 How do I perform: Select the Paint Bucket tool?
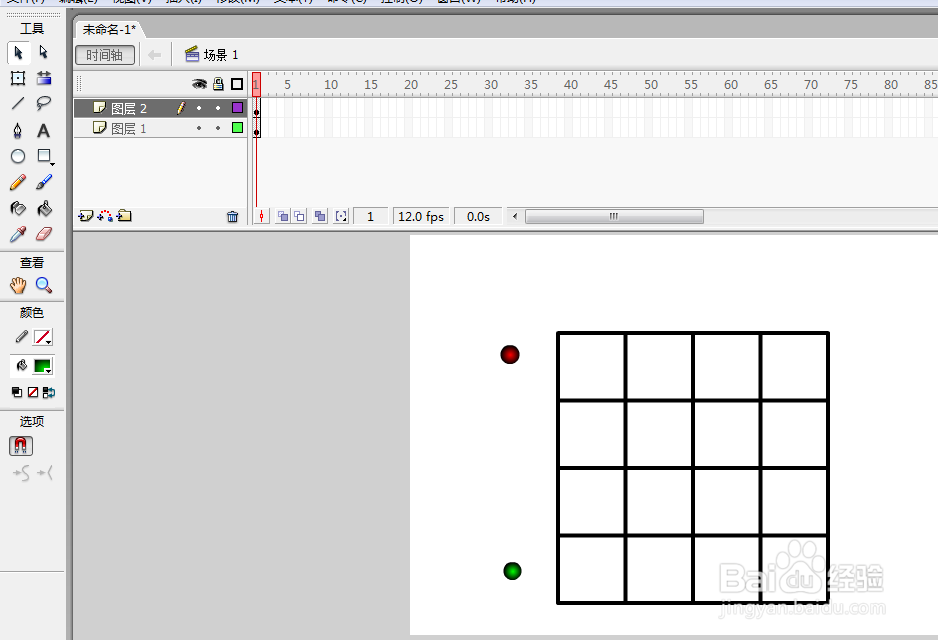point(44,208)
